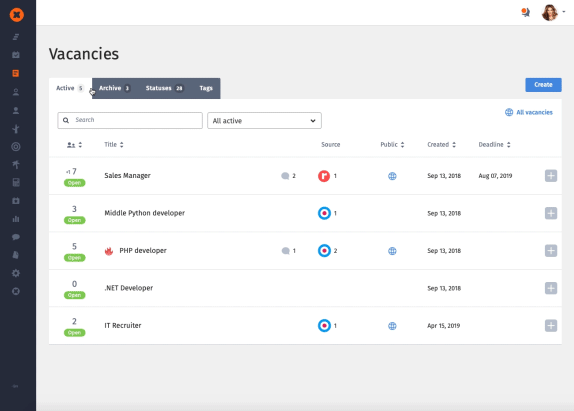The width and height of the screenshot is (574, 411).
Task: Sort vacancies by the Title column
Action: point(114,145)
